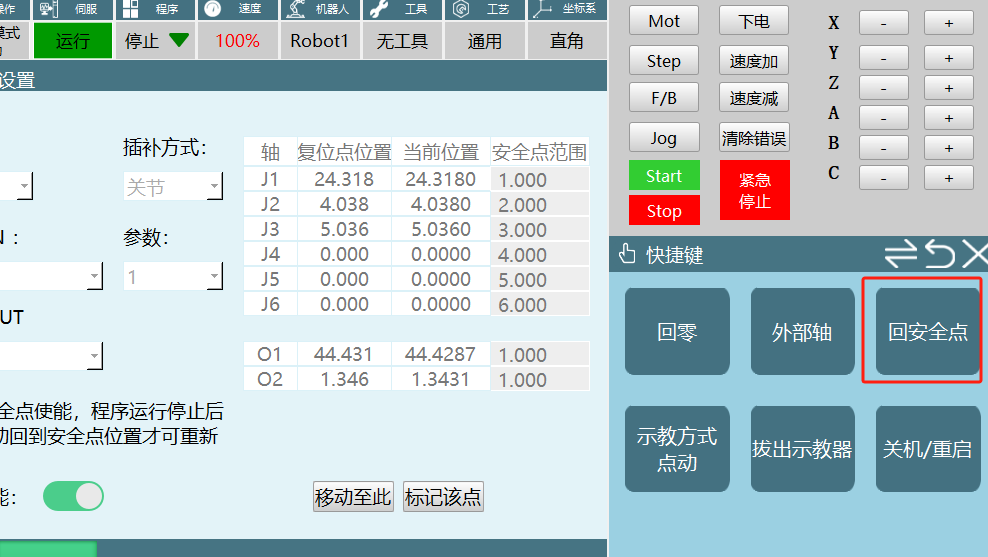Screen dimensions: 988x557
Task: Select the Robot1 indicator
Action: (320, 41)
